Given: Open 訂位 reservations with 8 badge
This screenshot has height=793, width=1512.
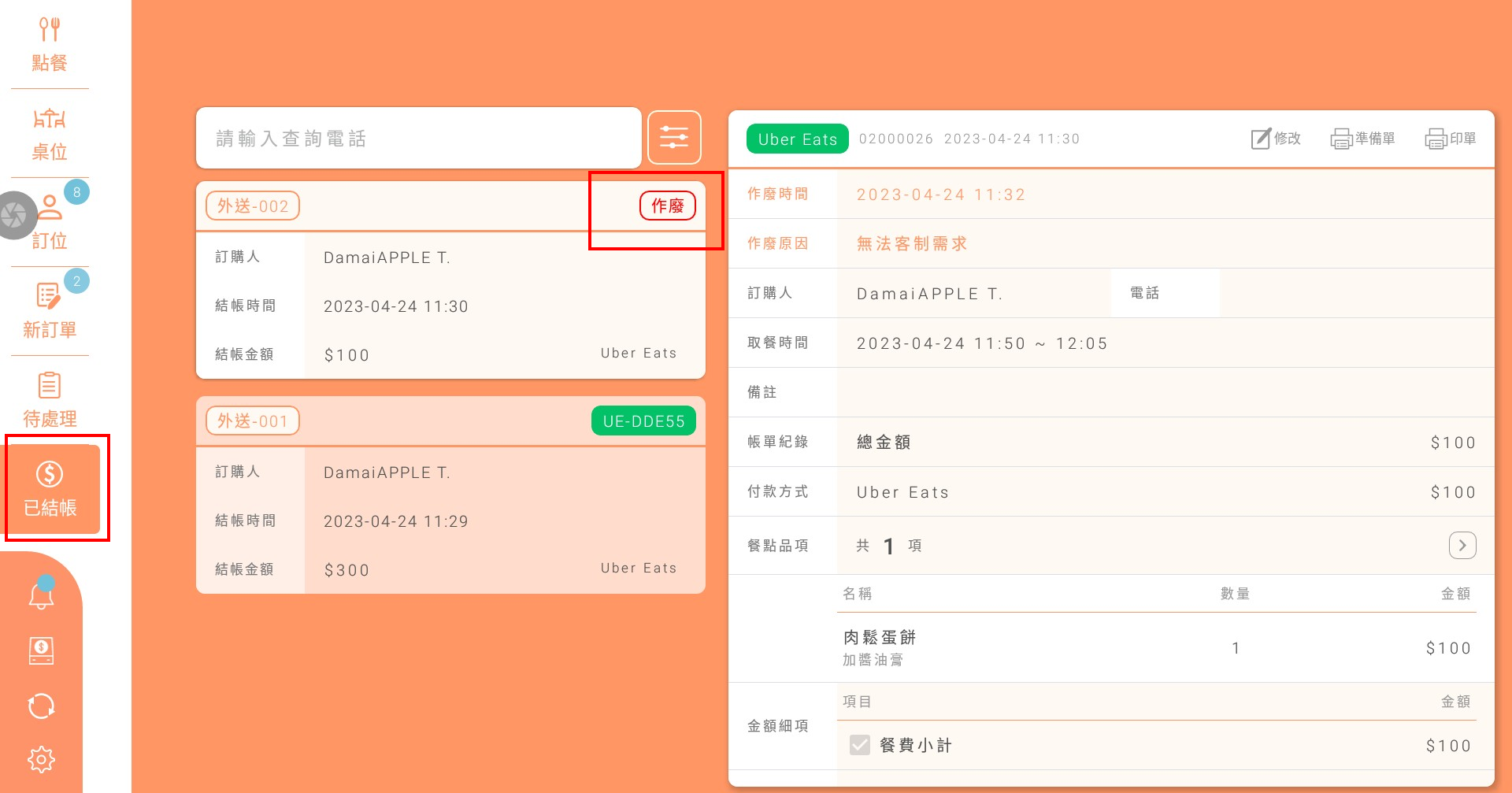Looking at the screenshot, I should point(49,223).
